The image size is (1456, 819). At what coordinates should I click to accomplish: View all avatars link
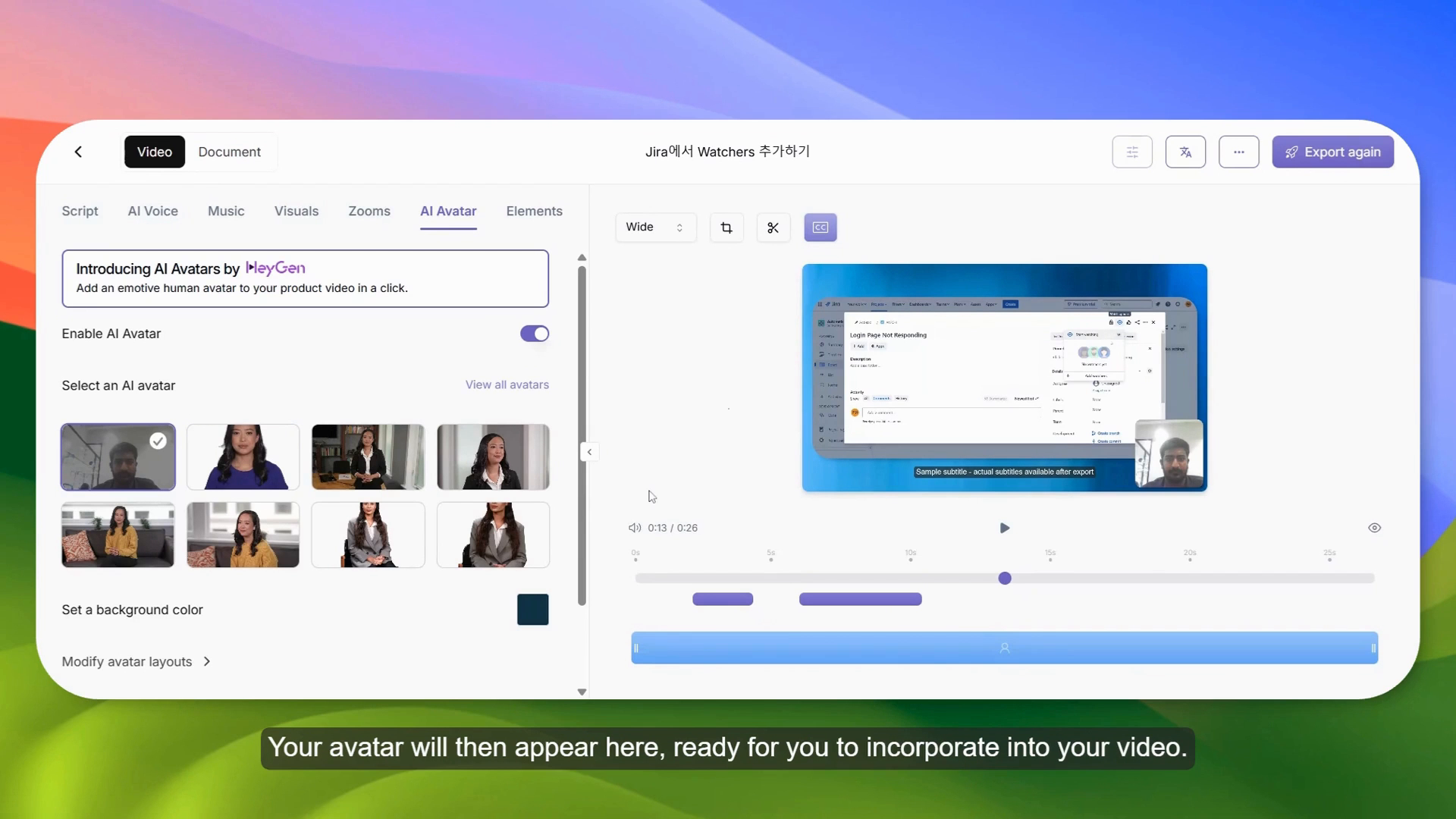[x=507, y=384]
